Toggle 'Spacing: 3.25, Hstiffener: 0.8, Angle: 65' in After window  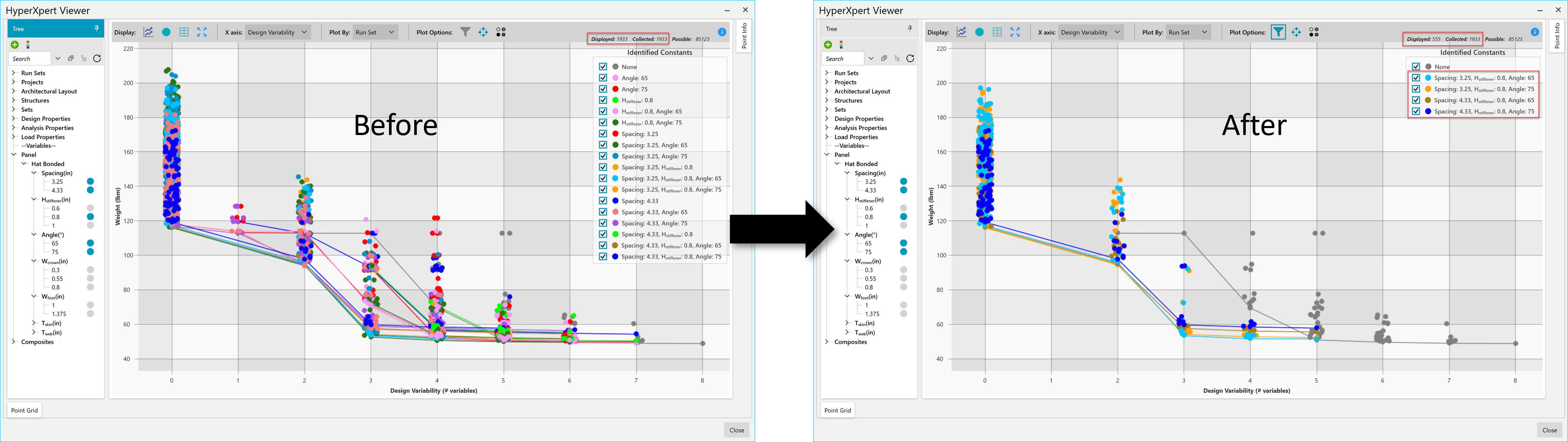(1416, 78)
